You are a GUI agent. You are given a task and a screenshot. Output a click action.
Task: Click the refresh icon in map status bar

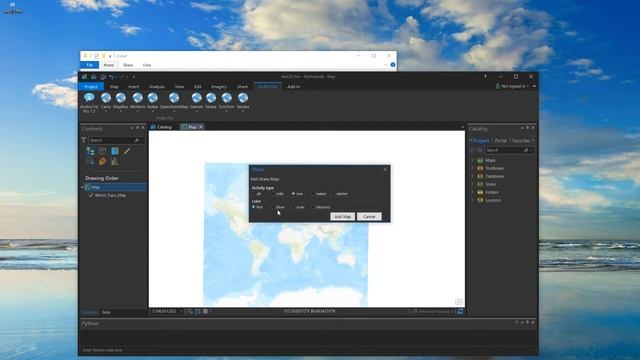click(x=460, y=311)
